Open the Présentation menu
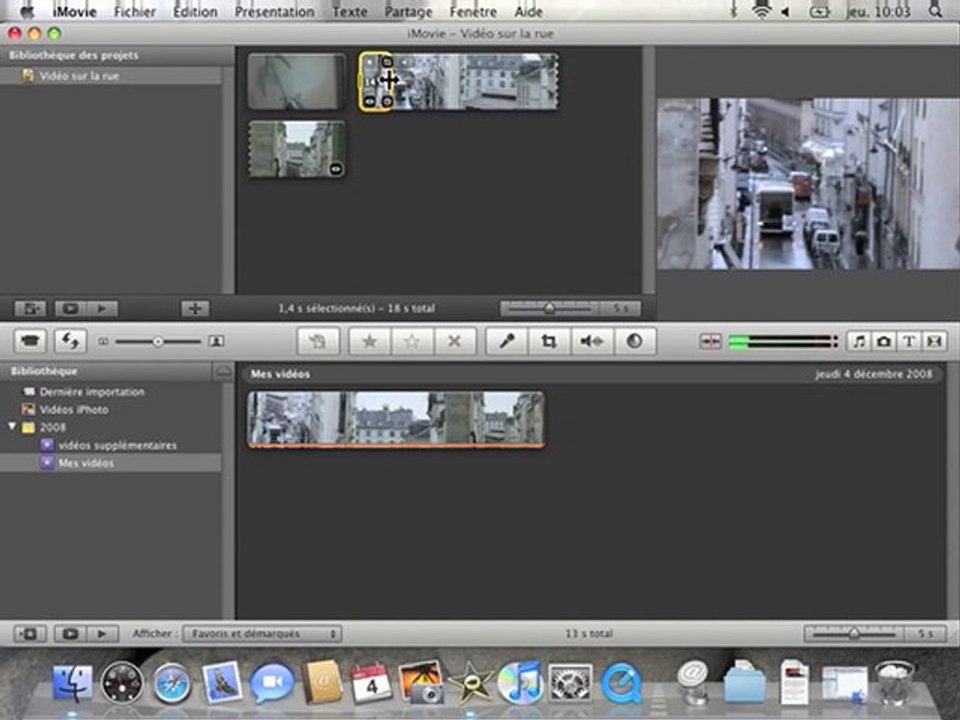 (x=274, y=12)
